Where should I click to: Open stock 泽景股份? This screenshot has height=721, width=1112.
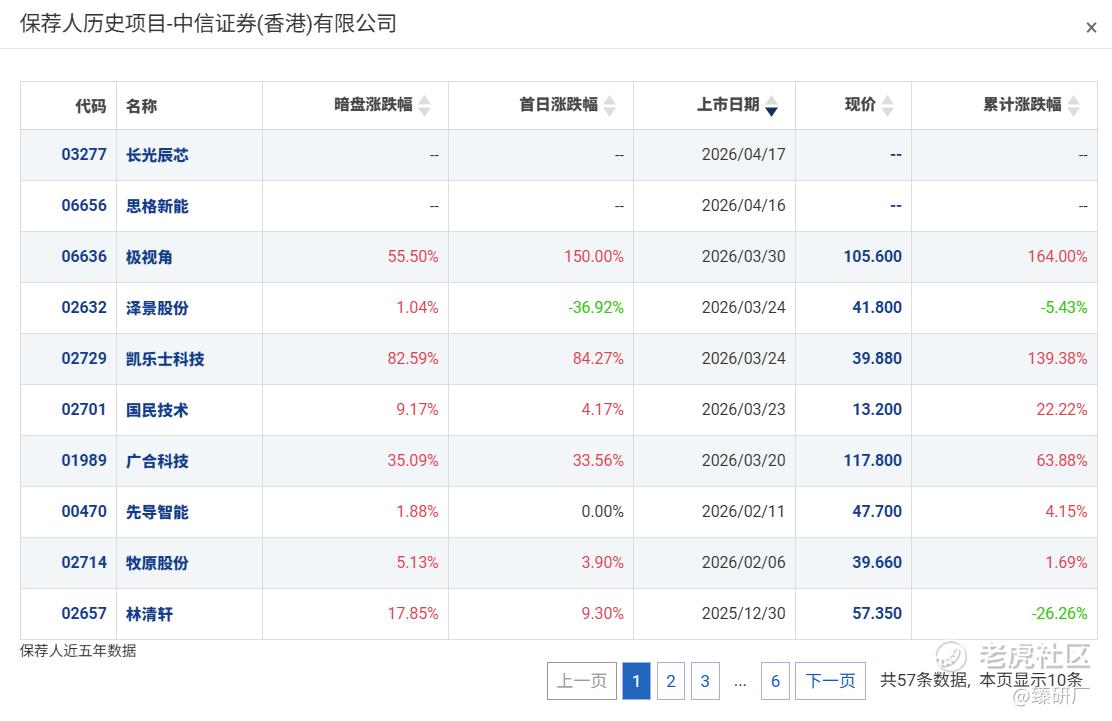pyautogui.click(x=157, y=308)
